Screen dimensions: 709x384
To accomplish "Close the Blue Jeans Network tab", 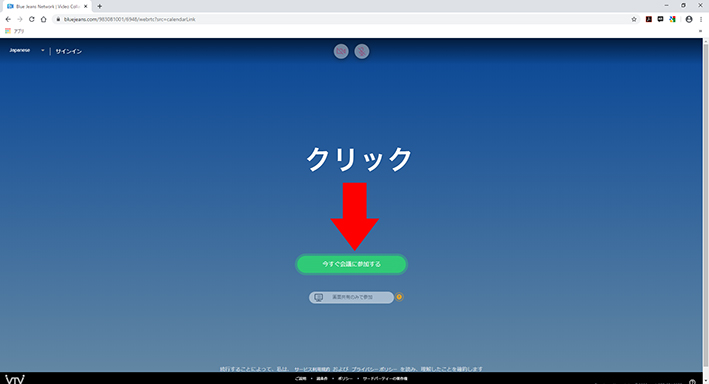I will pyautogui.click(x=85, y=6).
